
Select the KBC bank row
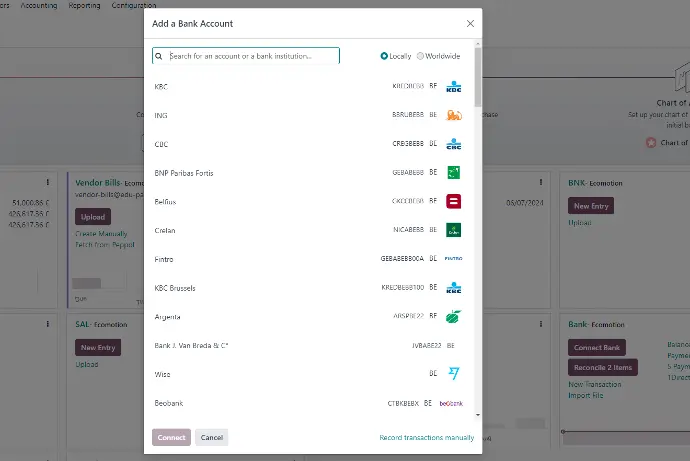click(308, 87)
